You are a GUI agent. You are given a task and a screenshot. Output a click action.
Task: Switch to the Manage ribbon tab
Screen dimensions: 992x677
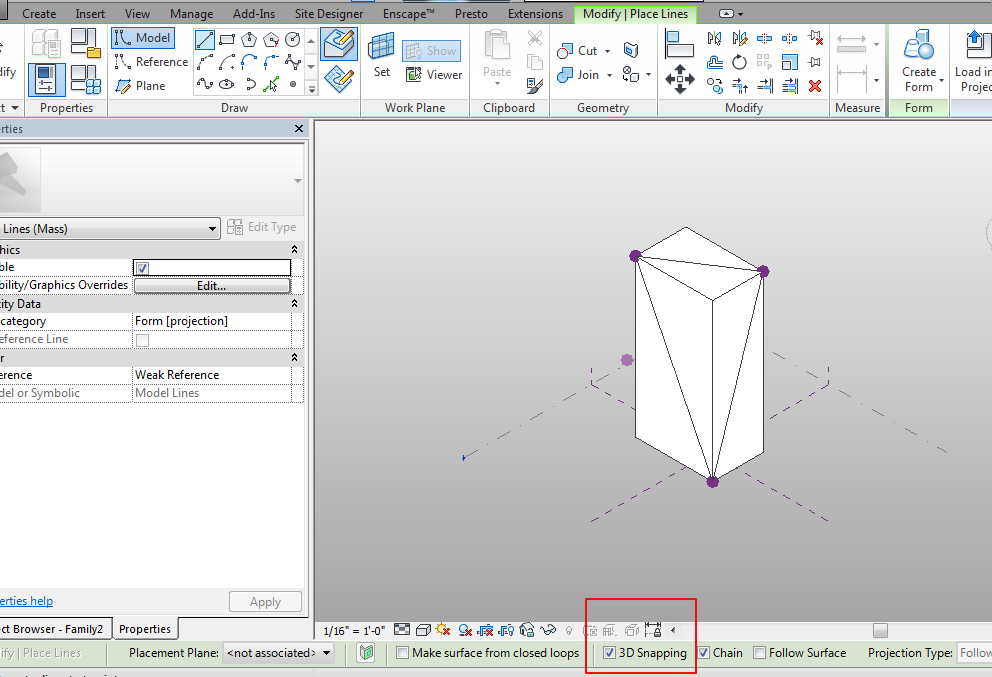click(x=191, y=14)
